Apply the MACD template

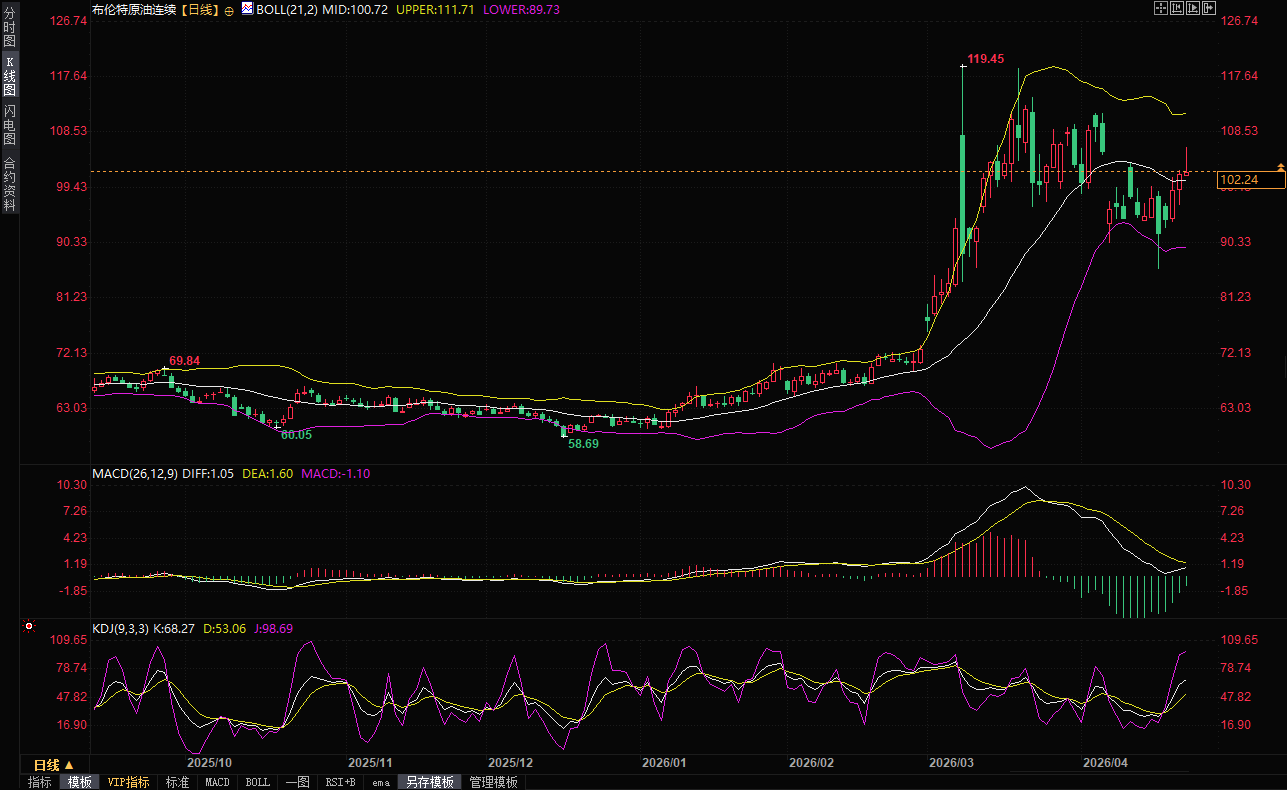coord(217,782)
